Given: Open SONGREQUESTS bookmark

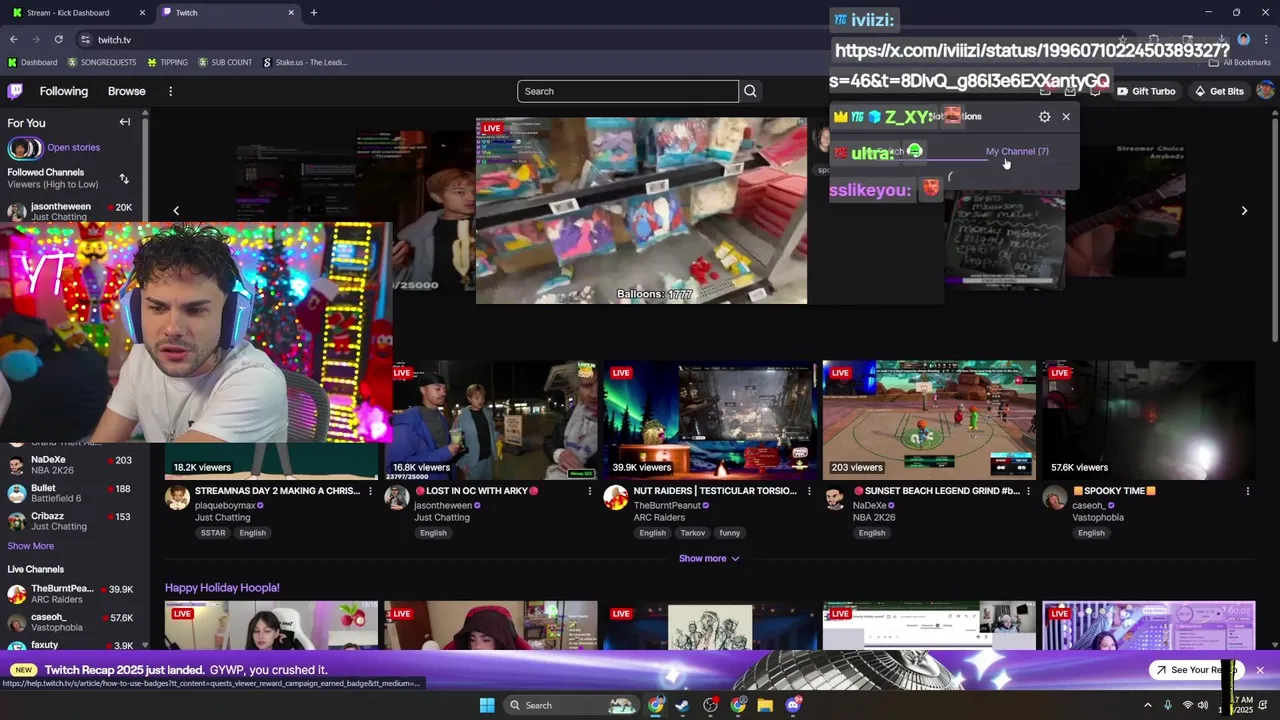Looking at the screenshot, I should [x=102, y=62].
